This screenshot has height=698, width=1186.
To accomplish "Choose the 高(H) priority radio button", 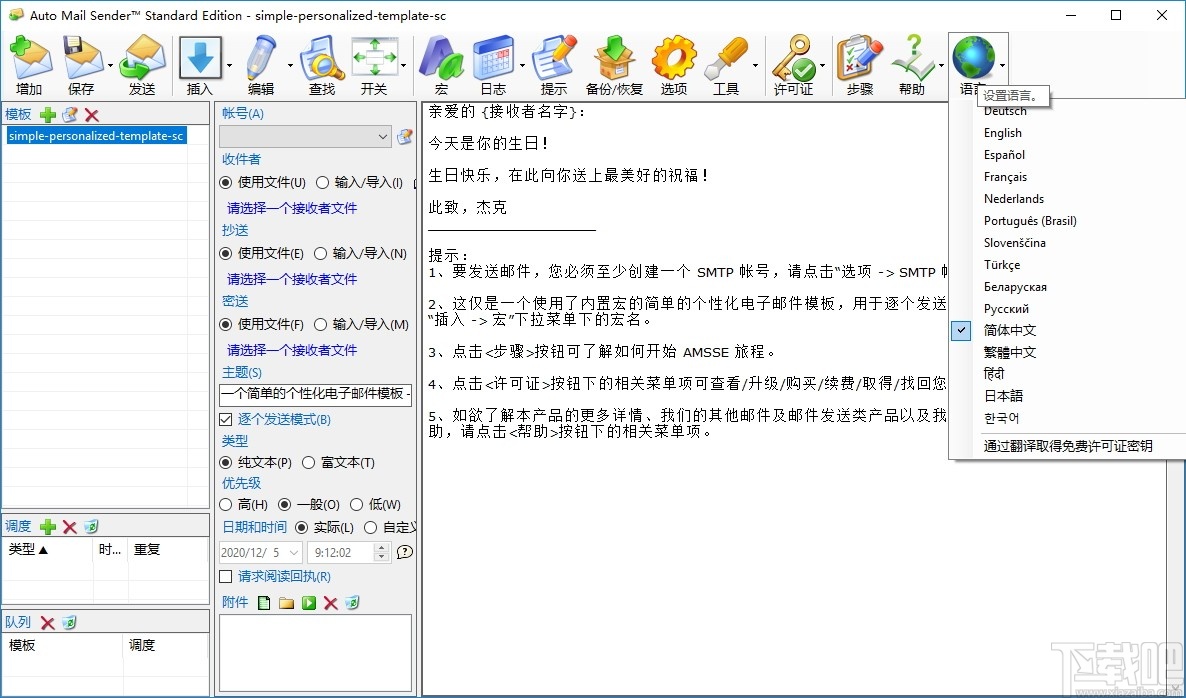I will click(x=227, y=505).
